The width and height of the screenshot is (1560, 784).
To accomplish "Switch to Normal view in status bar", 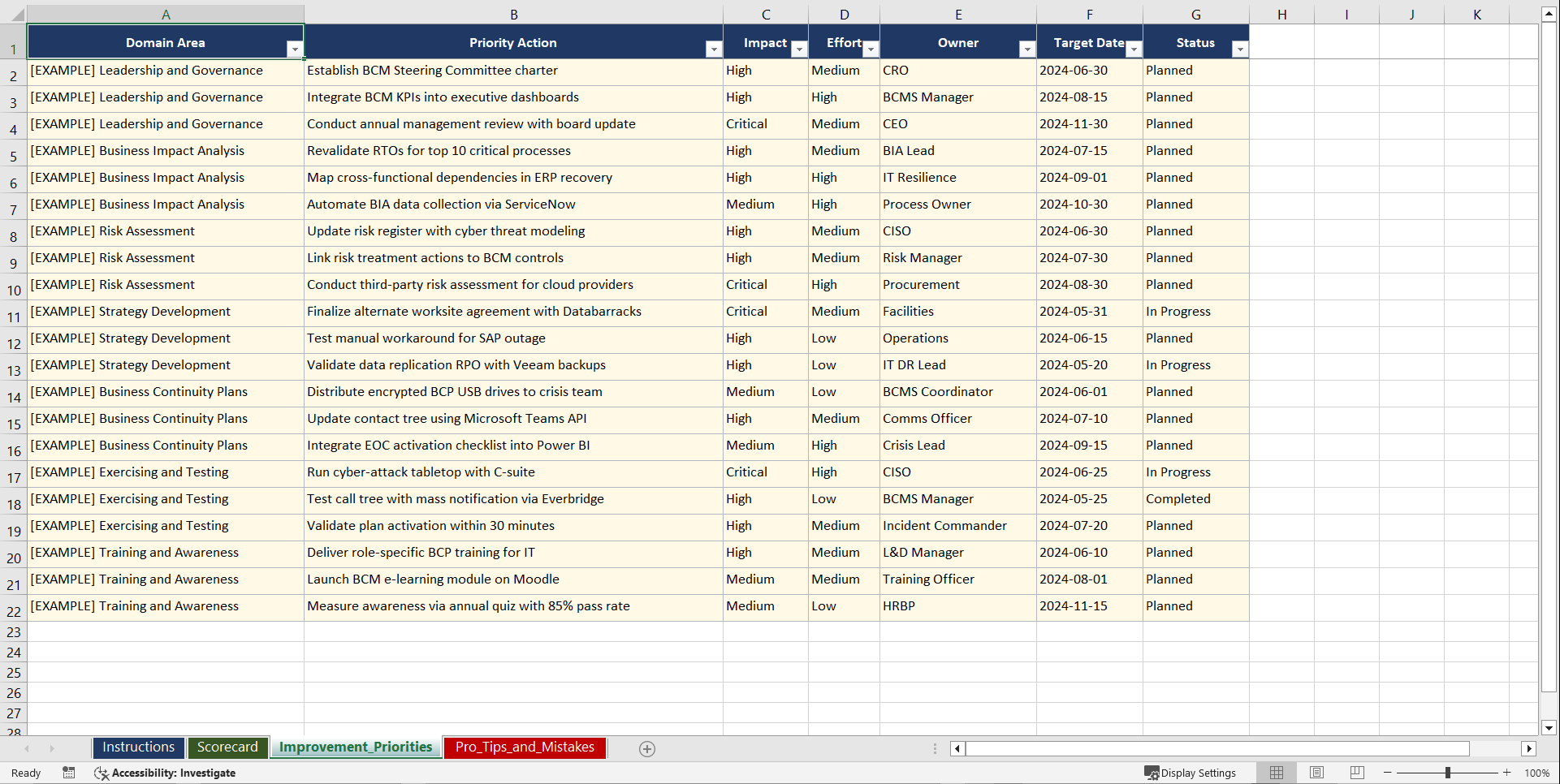I will 1276,773.
